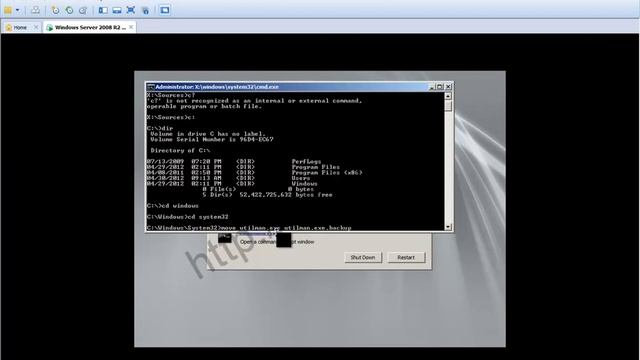Viewport: 640px width, 360px height.
Task: Open the power options dropdown arrow
Action: pyautogui.click(x=18, y=10)
